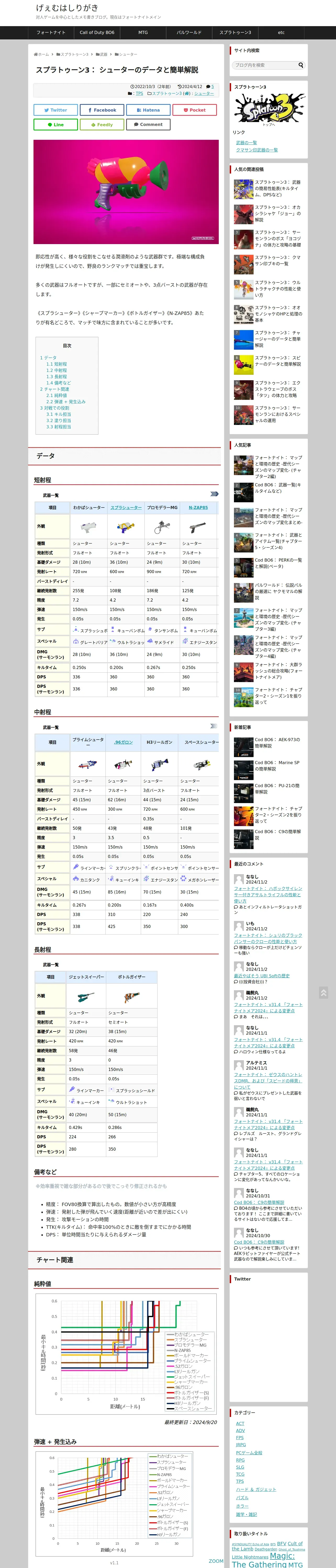Share the post on Twitter
This screenshot has height=1568, width=336.
(55, 110)
